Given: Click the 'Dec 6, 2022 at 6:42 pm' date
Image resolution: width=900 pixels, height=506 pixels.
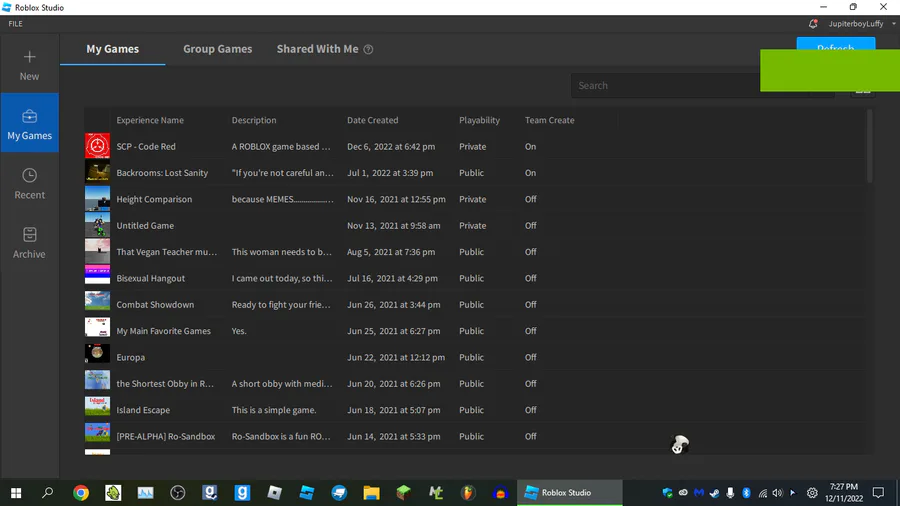Looking at the screenshot, I should 391,146.
